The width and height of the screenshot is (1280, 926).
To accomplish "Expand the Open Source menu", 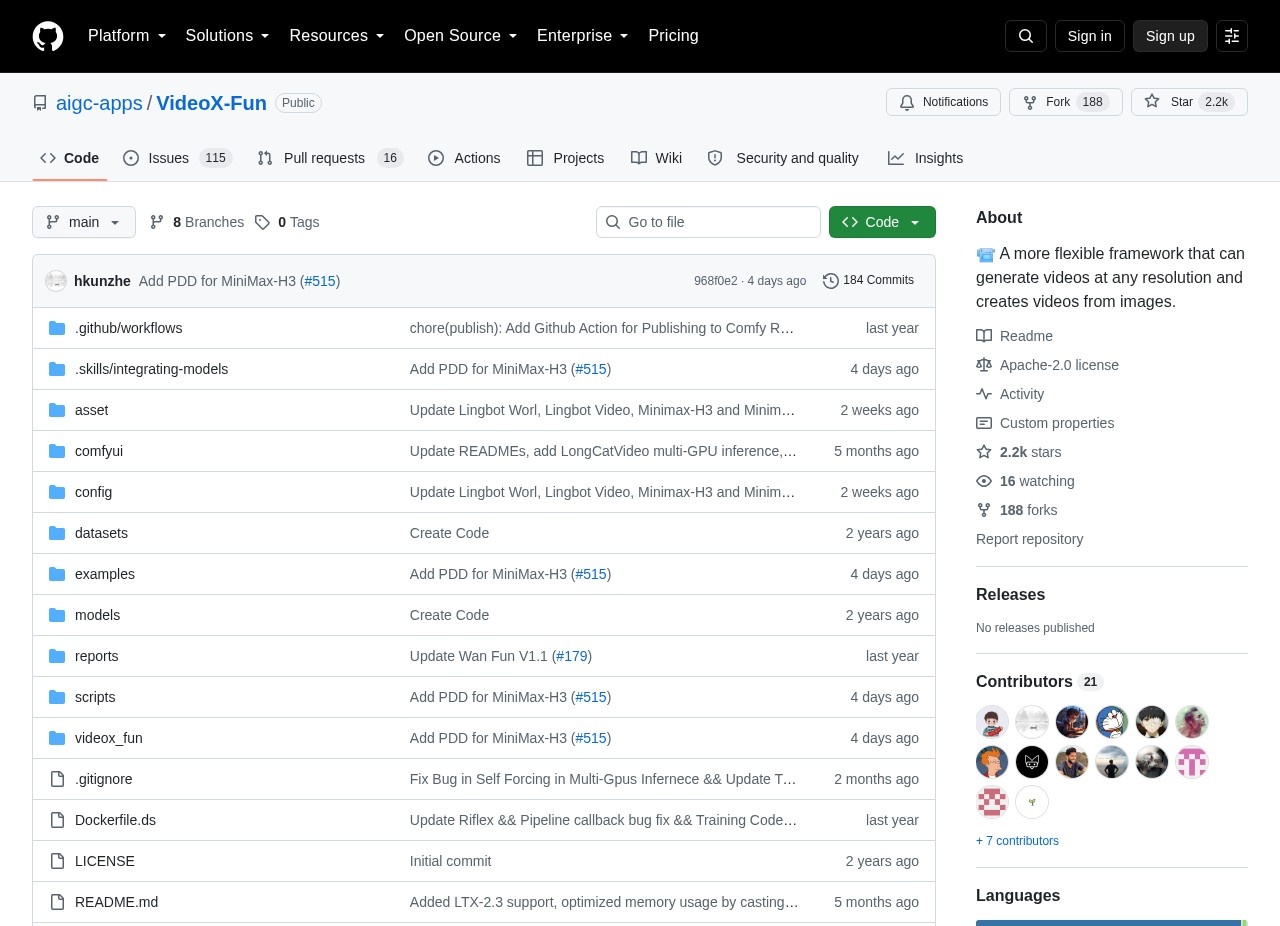I will (x=461, y=36).
